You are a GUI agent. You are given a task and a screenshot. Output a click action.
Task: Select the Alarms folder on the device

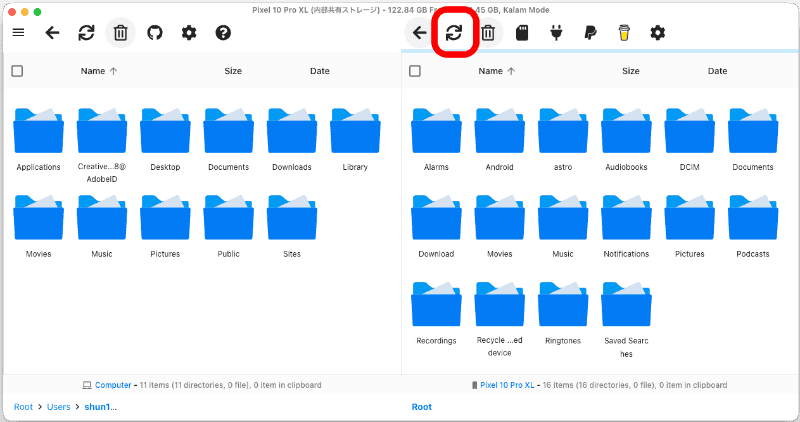pyautogui.click(x=436, y=131)
